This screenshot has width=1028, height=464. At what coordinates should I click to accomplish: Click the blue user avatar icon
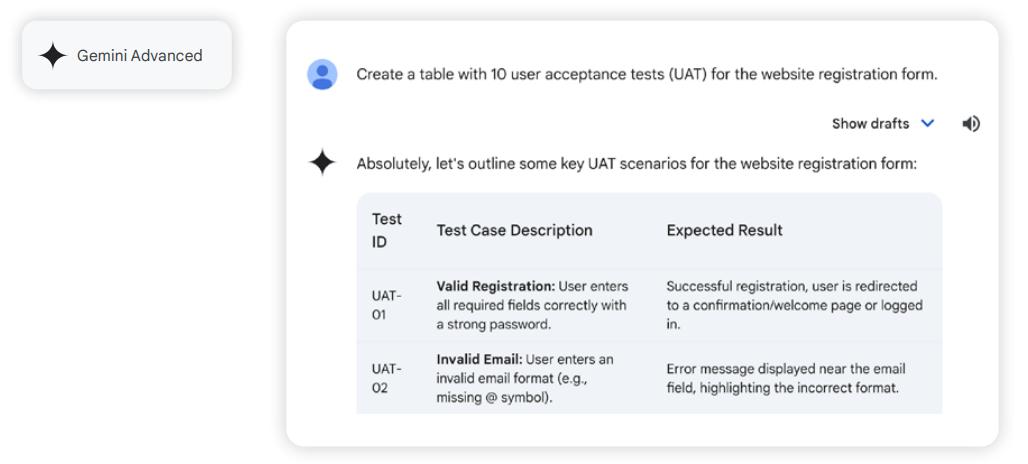[322, 75]
